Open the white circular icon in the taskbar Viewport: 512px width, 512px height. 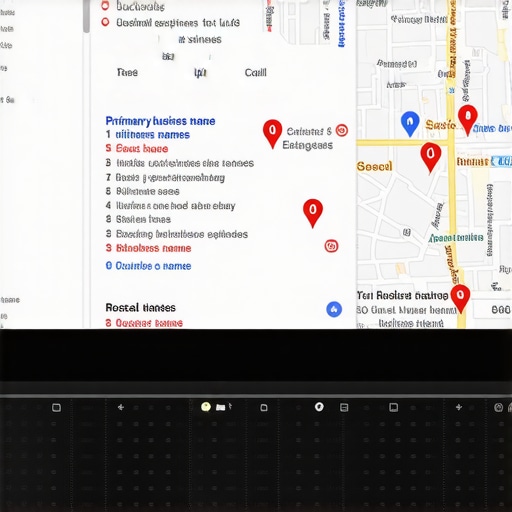tap(319, 407)
